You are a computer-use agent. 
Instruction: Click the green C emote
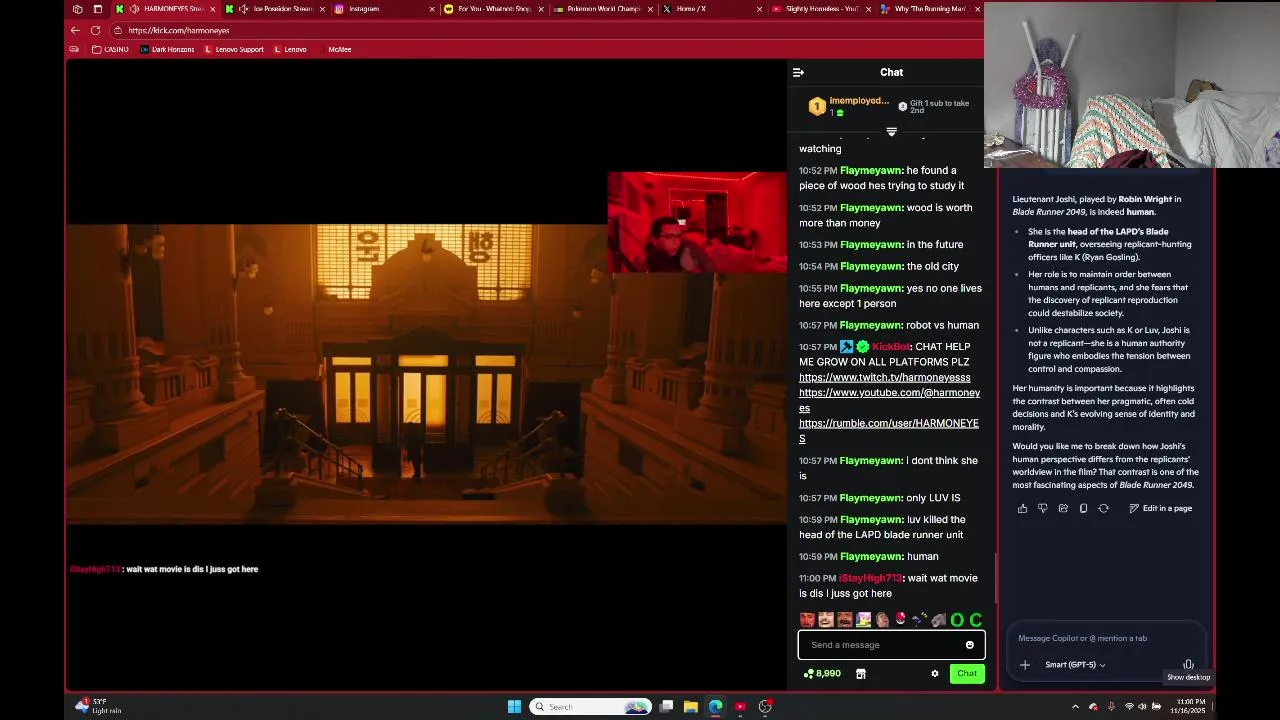(976, 620)
